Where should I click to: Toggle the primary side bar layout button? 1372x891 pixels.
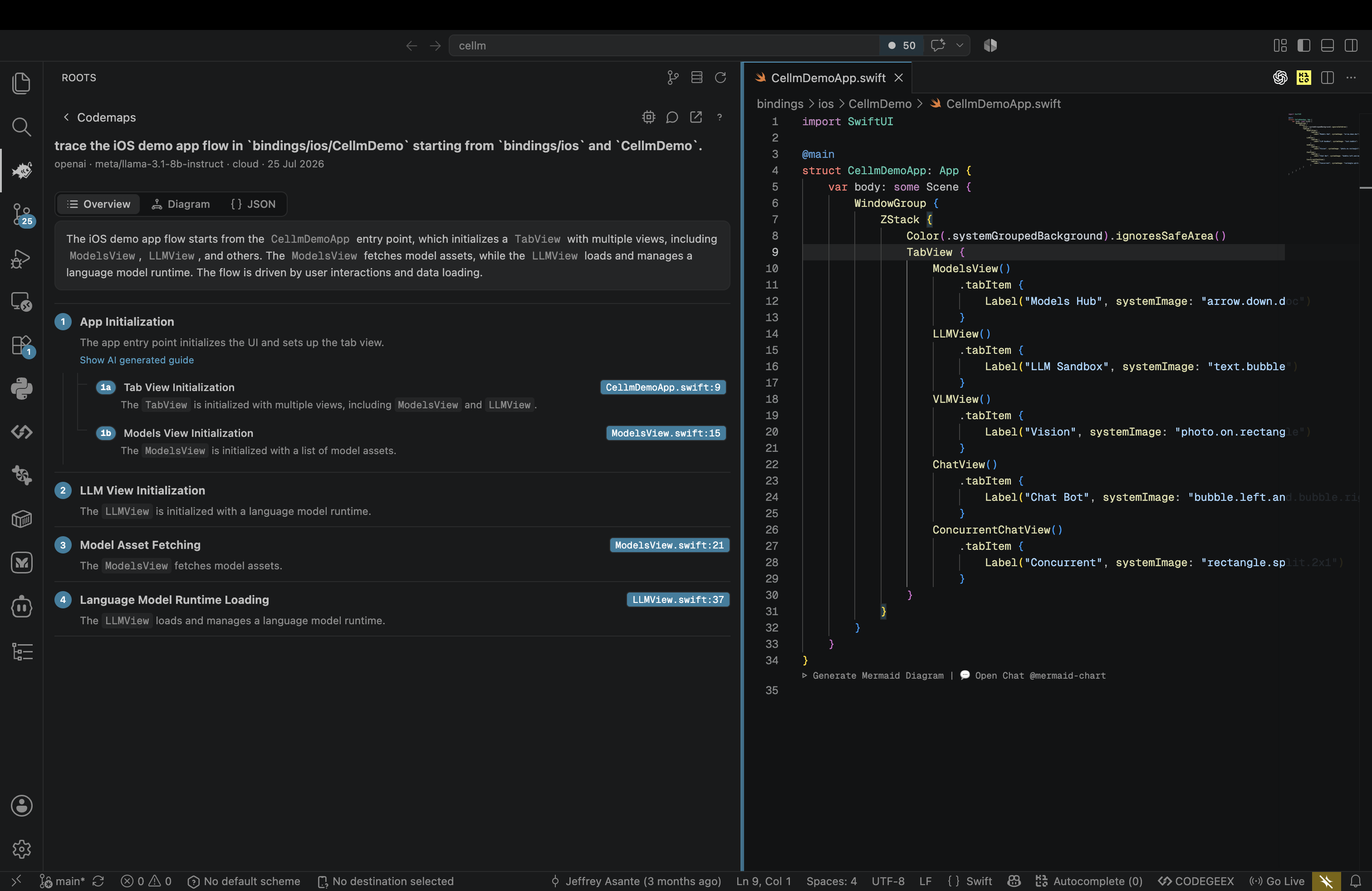tap(1303, 45)
